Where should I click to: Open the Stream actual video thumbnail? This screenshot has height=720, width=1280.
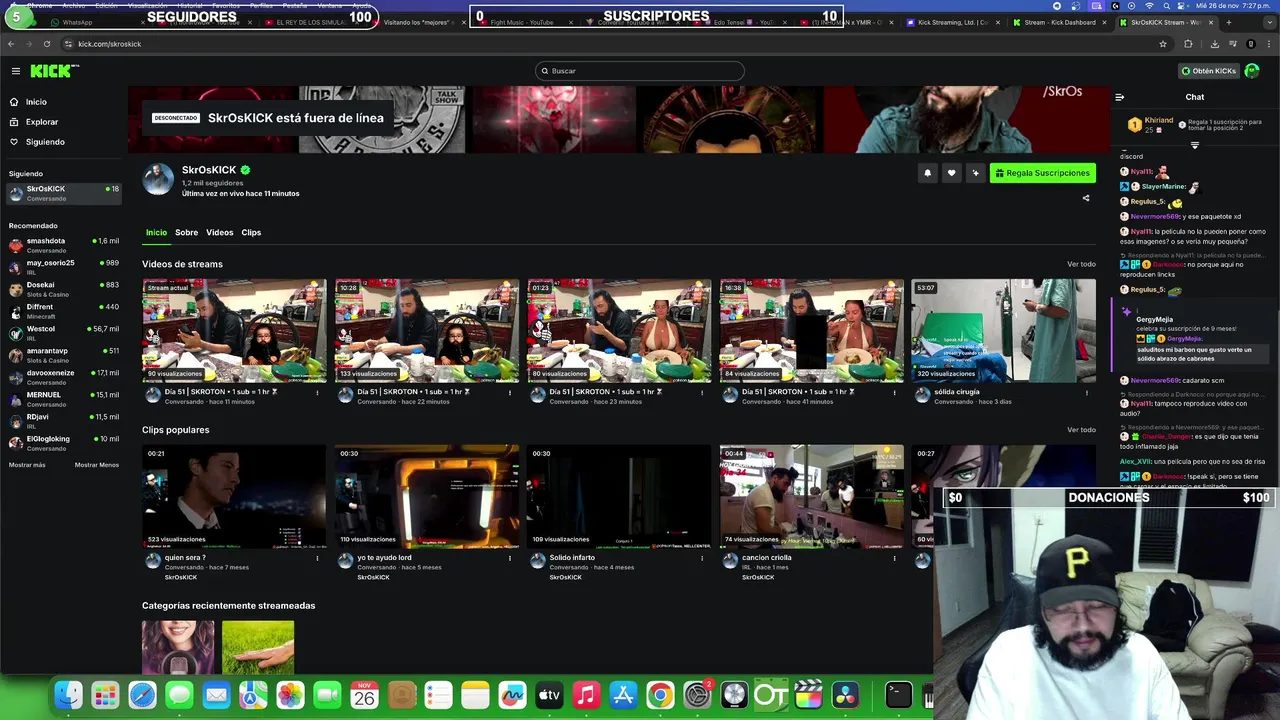234,330
